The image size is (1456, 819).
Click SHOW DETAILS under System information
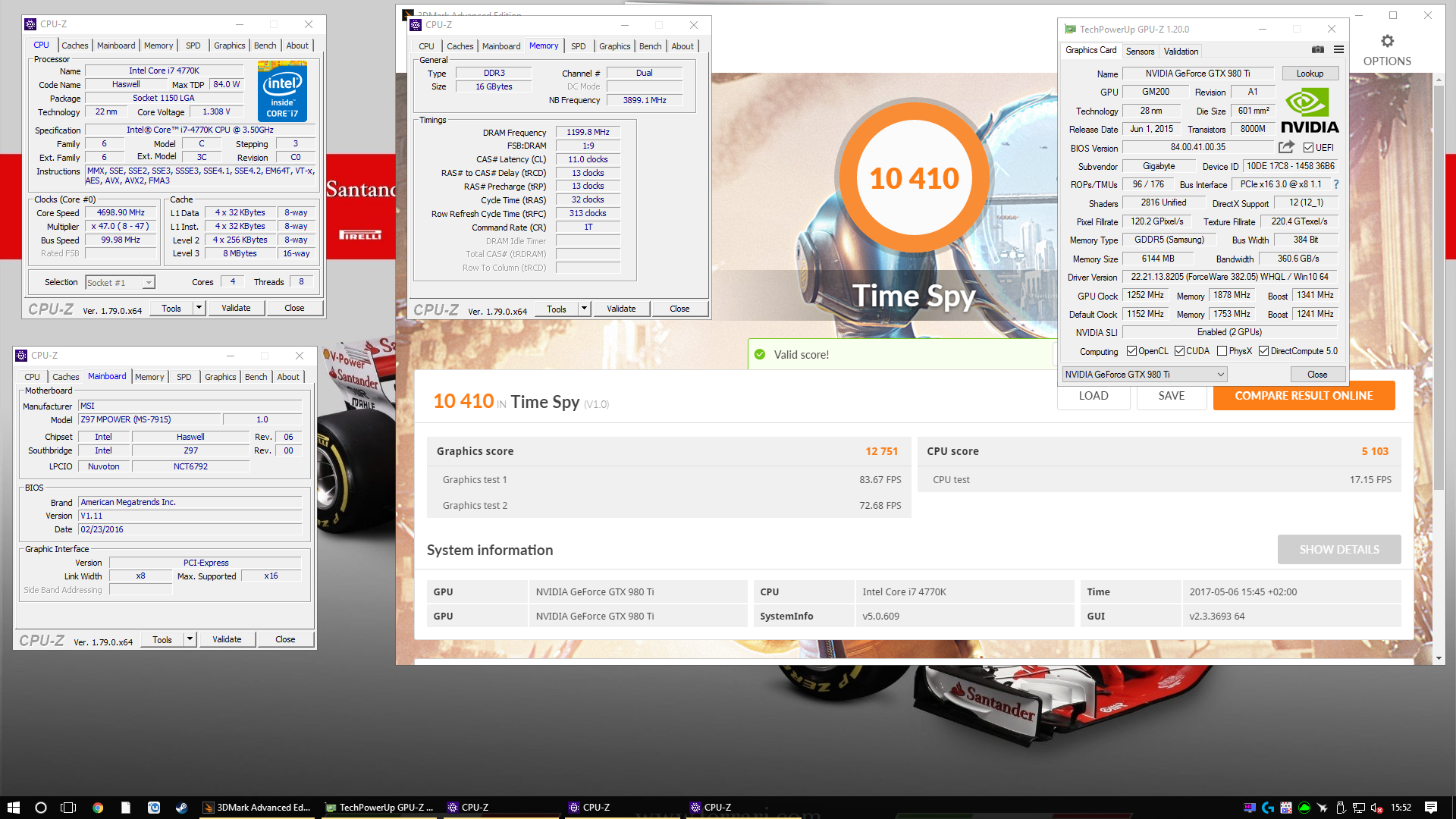tap(1338, 550)
